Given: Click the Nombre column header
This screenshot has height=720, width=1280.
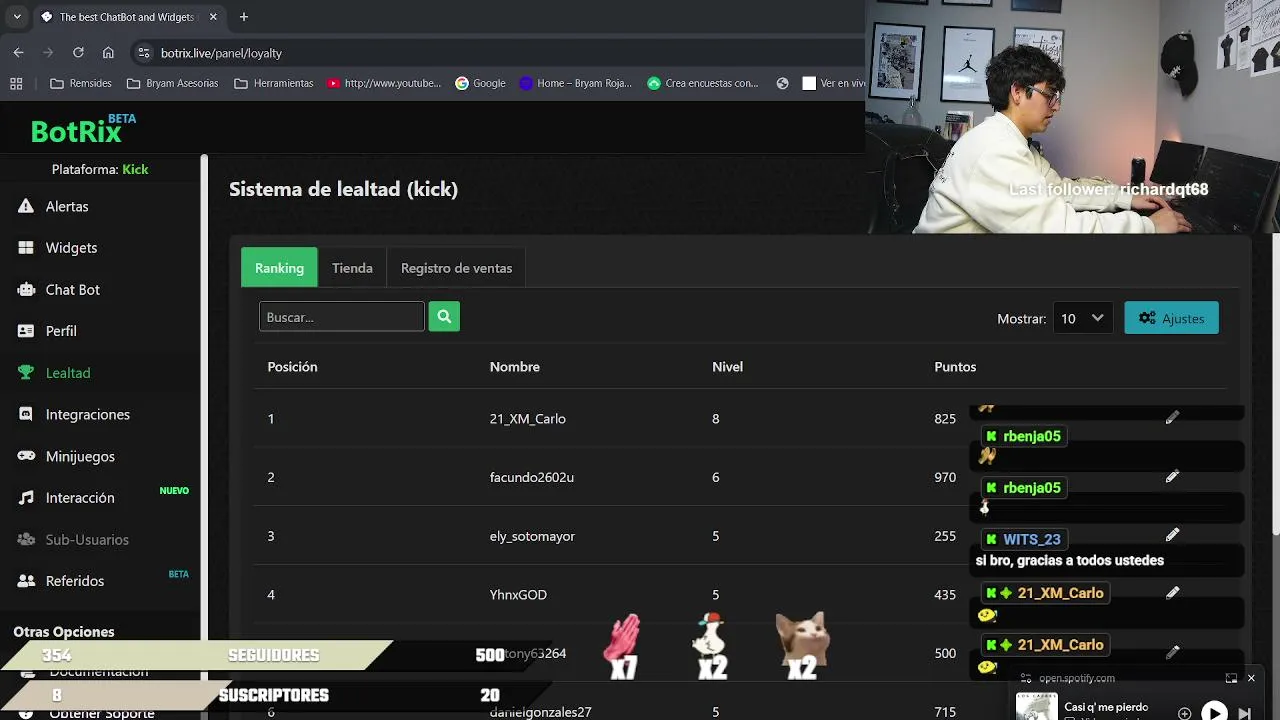Looking at the screenshot, I should (x=514, y=367).
